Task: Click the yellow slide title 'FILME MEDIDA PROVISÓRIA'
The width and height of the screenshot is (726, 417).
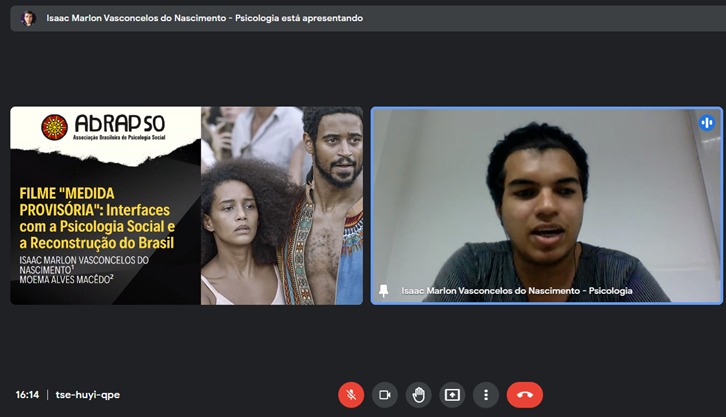Action: pos(97,218)
